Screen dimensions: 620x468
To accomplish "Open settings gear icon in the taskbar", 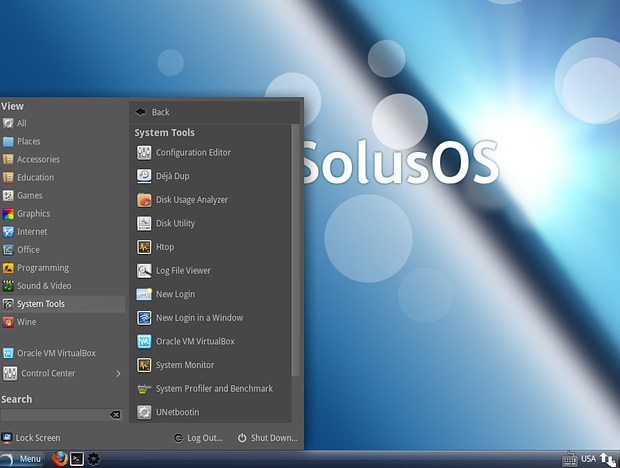I will [x=93, y=459].
